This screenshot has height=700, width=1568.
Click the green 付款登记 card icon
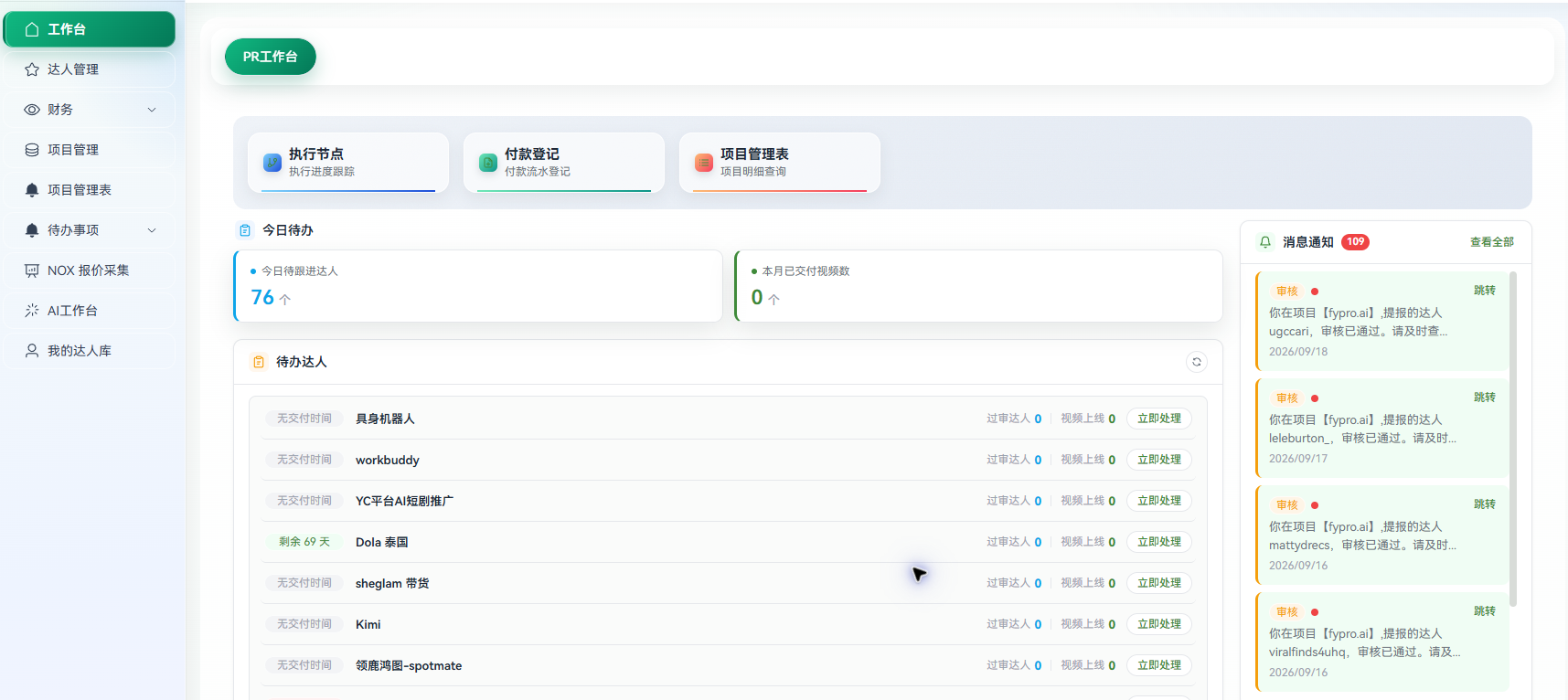click(488, 163)
